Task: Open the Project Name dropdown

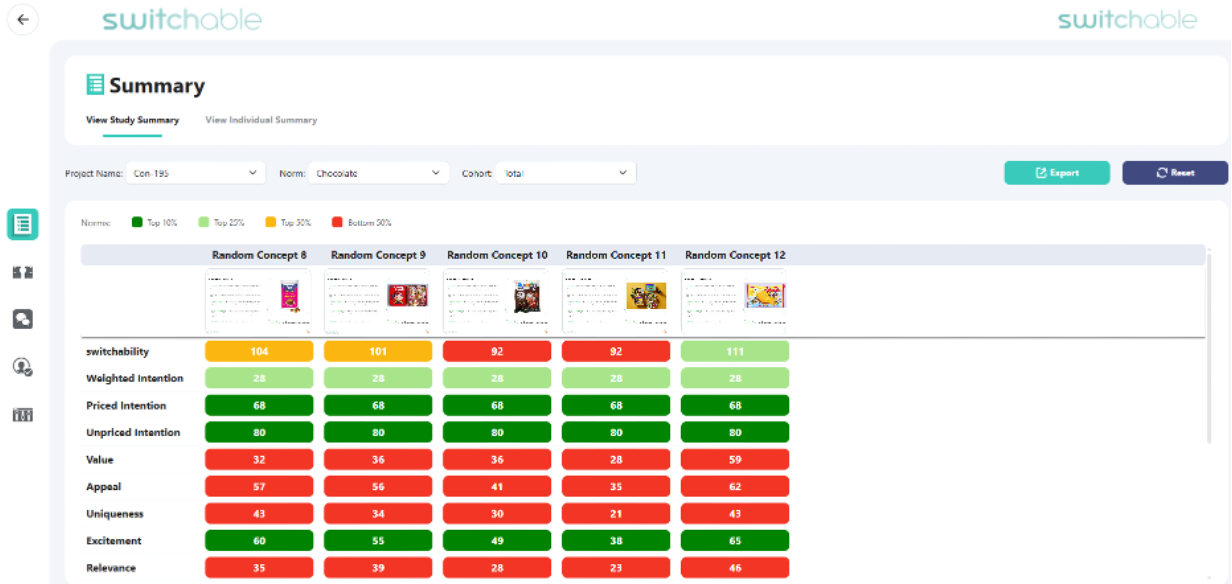Action: pyautogui.click(x=196, y=173)
